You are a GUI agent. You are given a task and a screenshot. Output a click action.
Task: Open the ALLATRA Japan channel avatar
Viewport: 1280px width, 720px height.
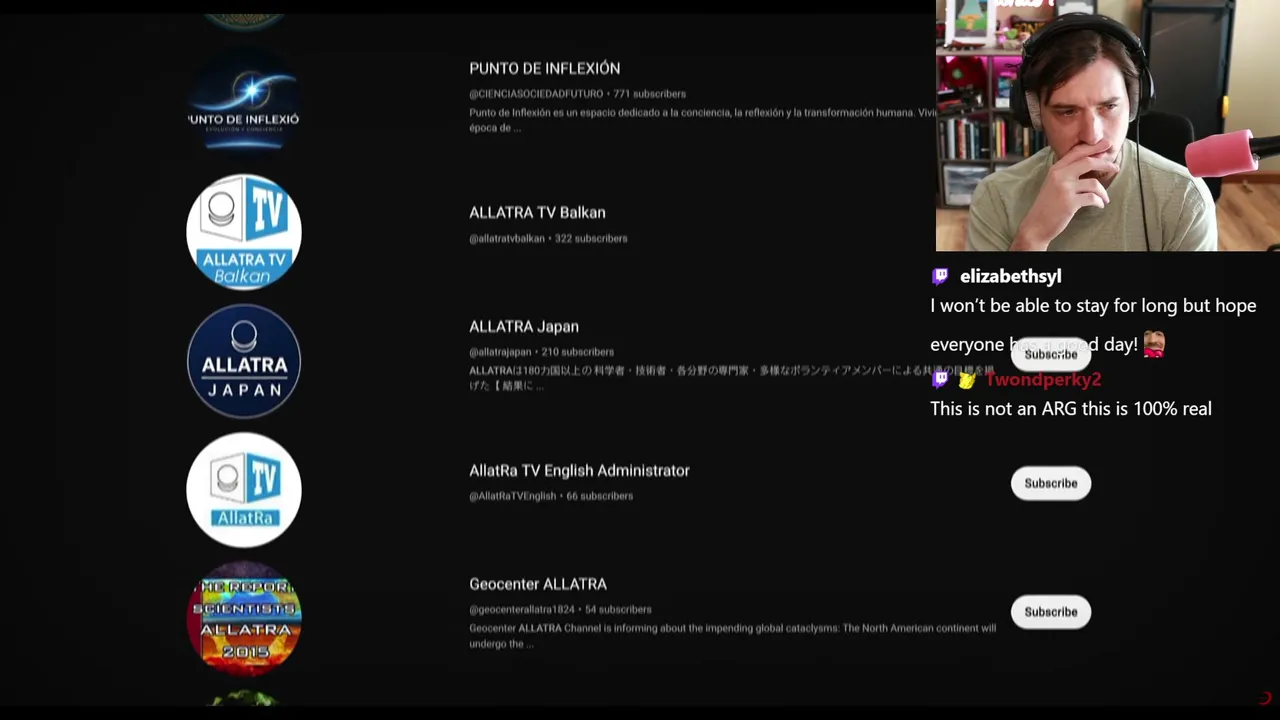(244, 361)
